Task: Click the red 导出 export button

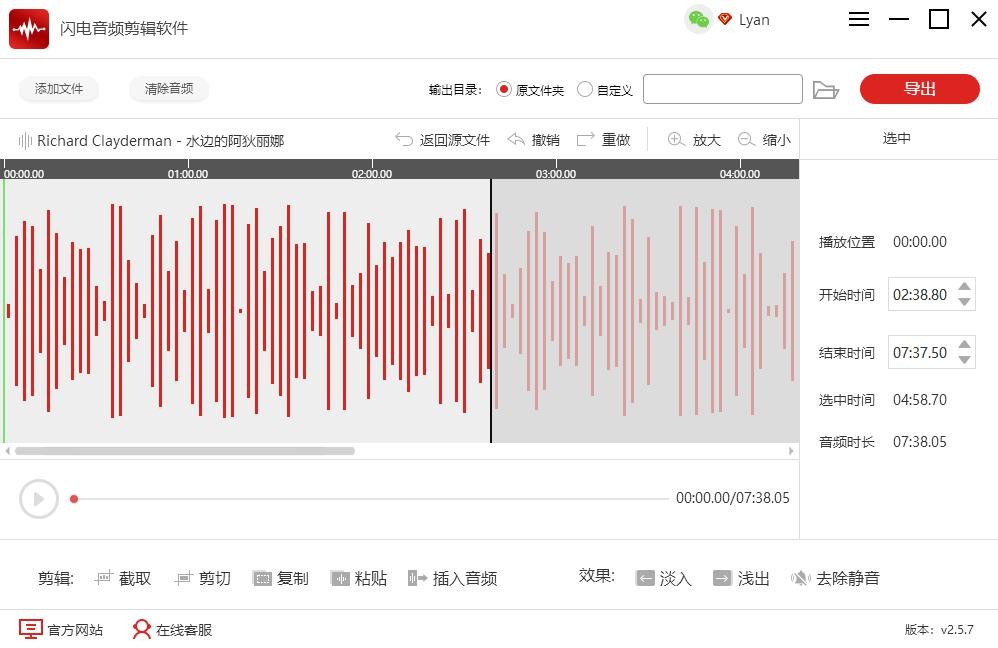Action: (x=919, y=89)
